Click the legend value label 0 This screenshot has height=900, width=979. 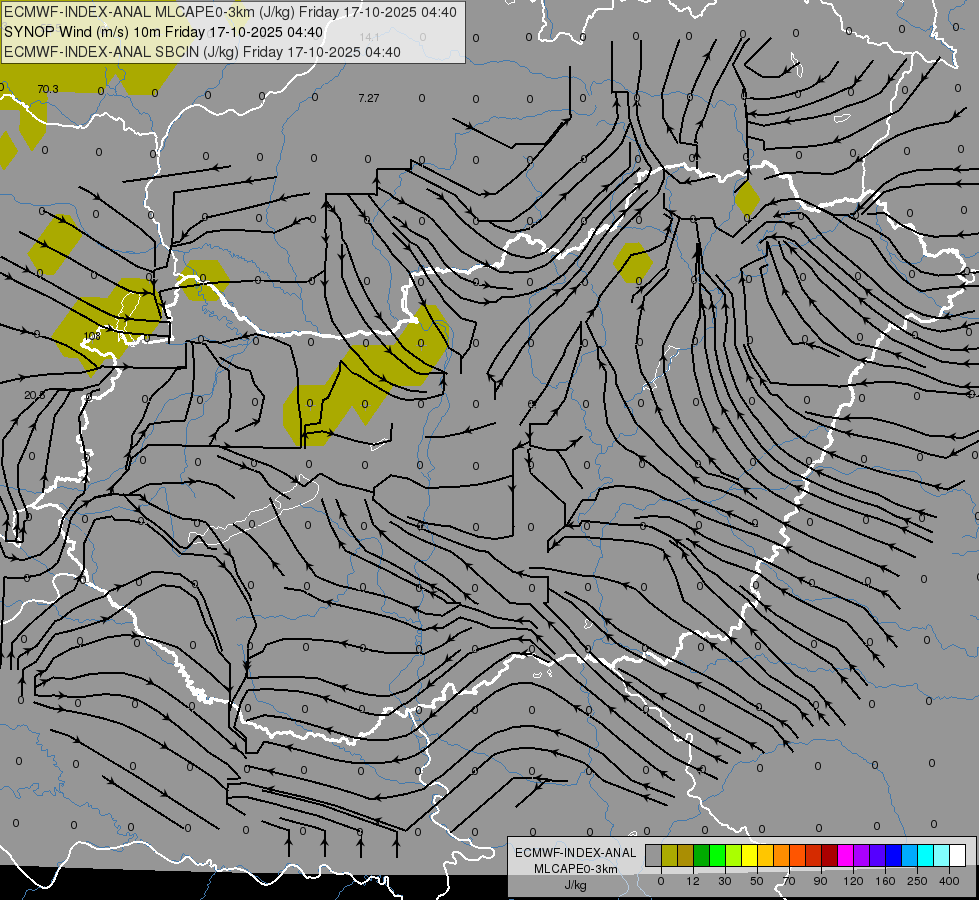[661, 881]
